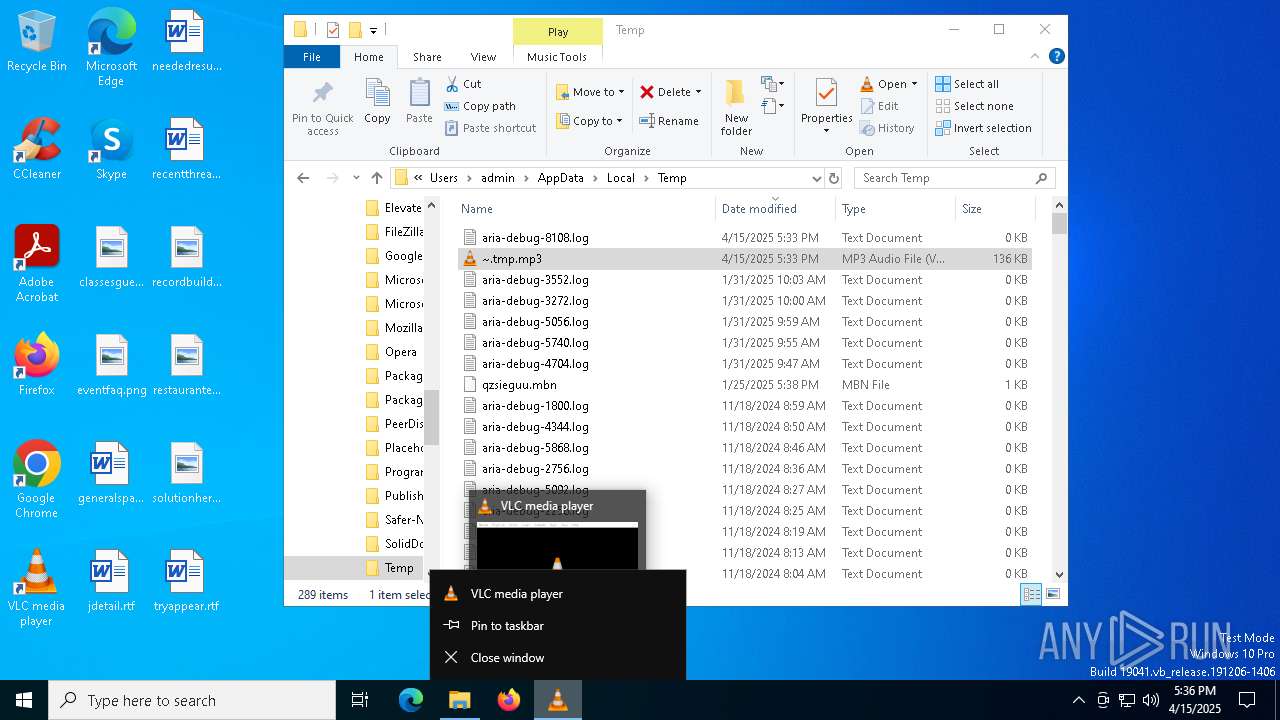
Task: Switch to Large icons view
Action: (x=1052, y=594)
